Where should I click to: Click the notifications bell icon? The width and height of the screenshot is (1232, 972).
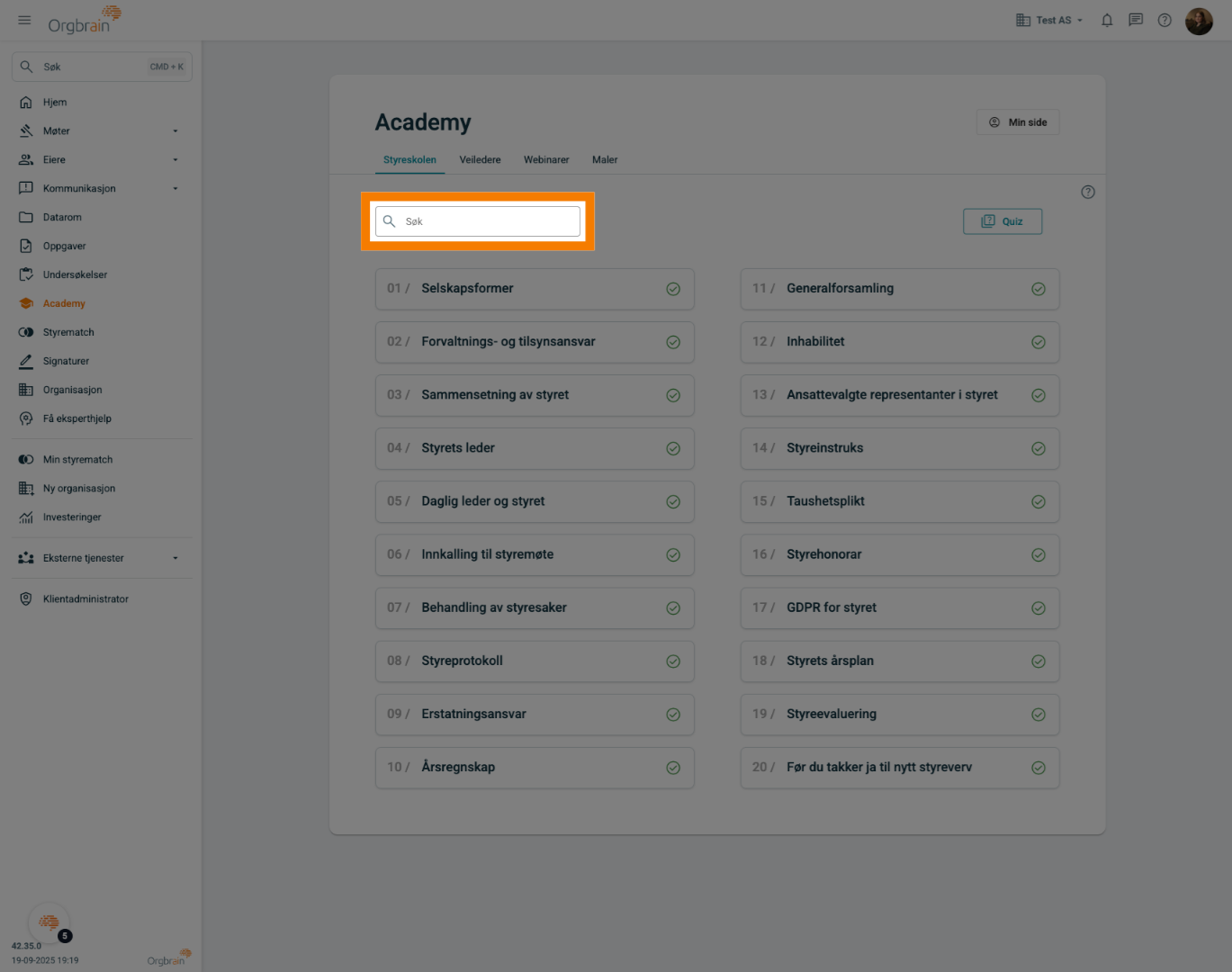(x=1107, y=20)
